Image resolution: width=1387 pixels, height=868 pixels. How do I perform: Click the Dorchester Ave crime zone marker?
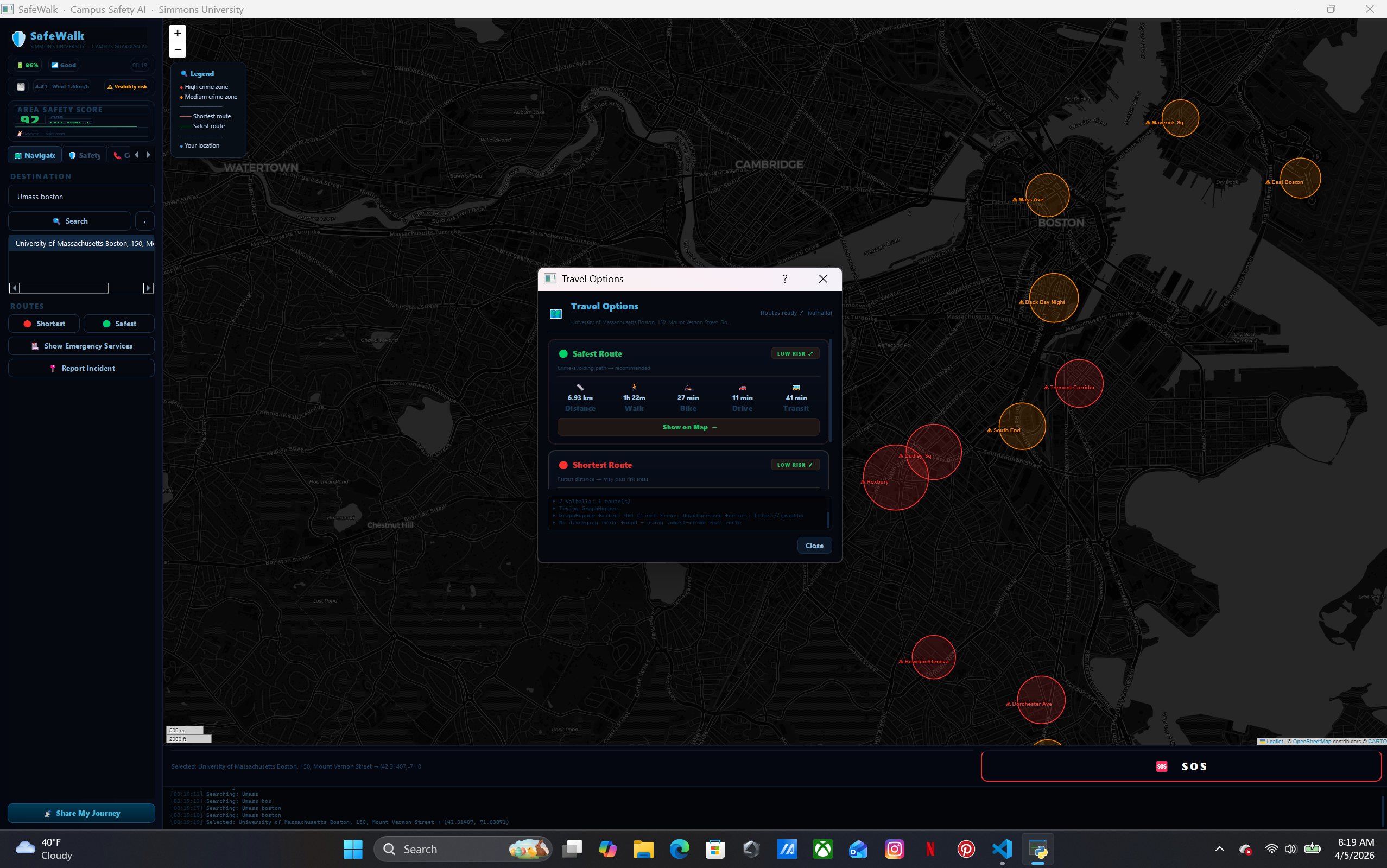click(x=1040, y=700)
